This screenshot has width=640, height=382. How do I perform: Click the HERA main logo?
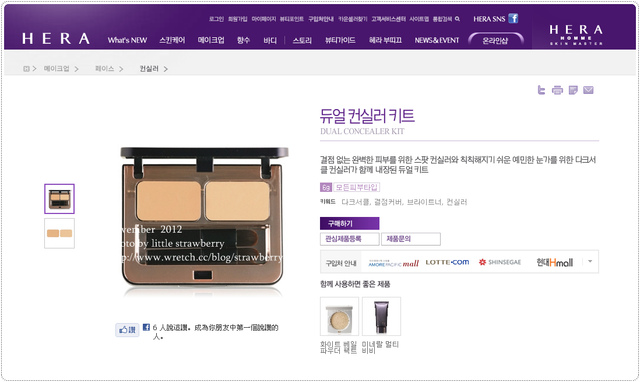(56, 39)
